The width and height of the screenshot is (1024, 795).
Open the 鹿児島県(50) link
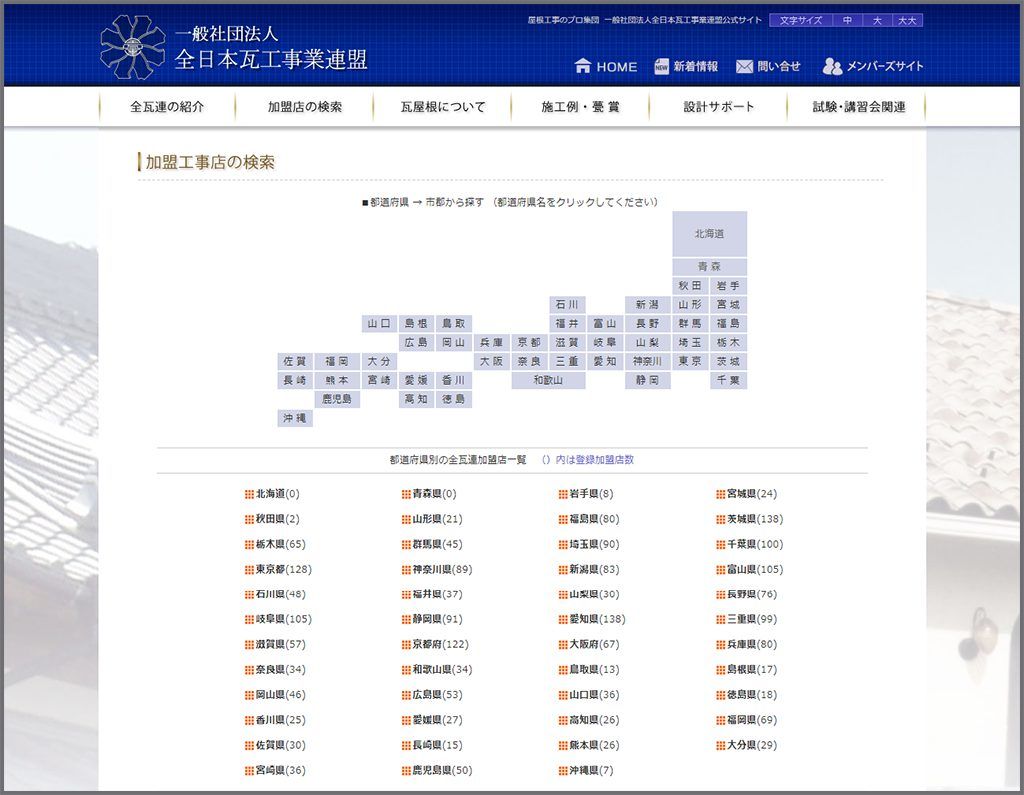click(442, 771)
